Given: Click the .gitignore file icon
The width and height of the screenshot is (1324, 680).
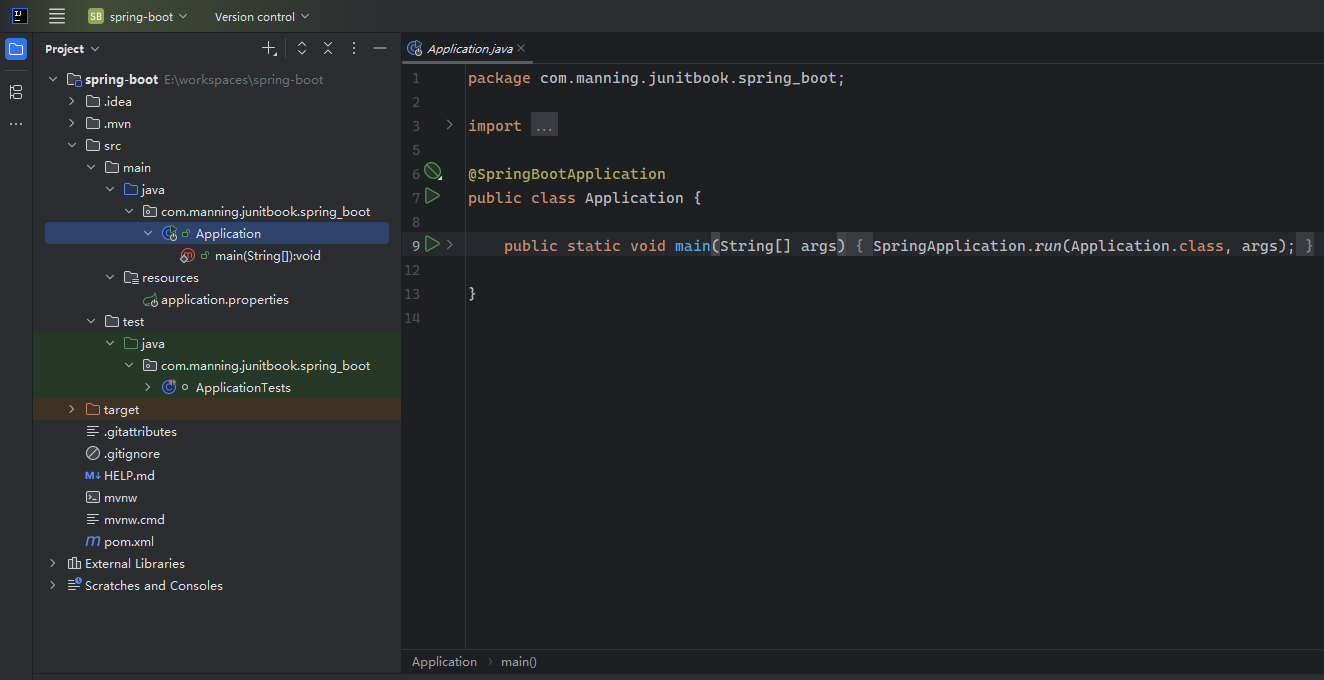Looking at the screenshot, I should tap(93, 453).
